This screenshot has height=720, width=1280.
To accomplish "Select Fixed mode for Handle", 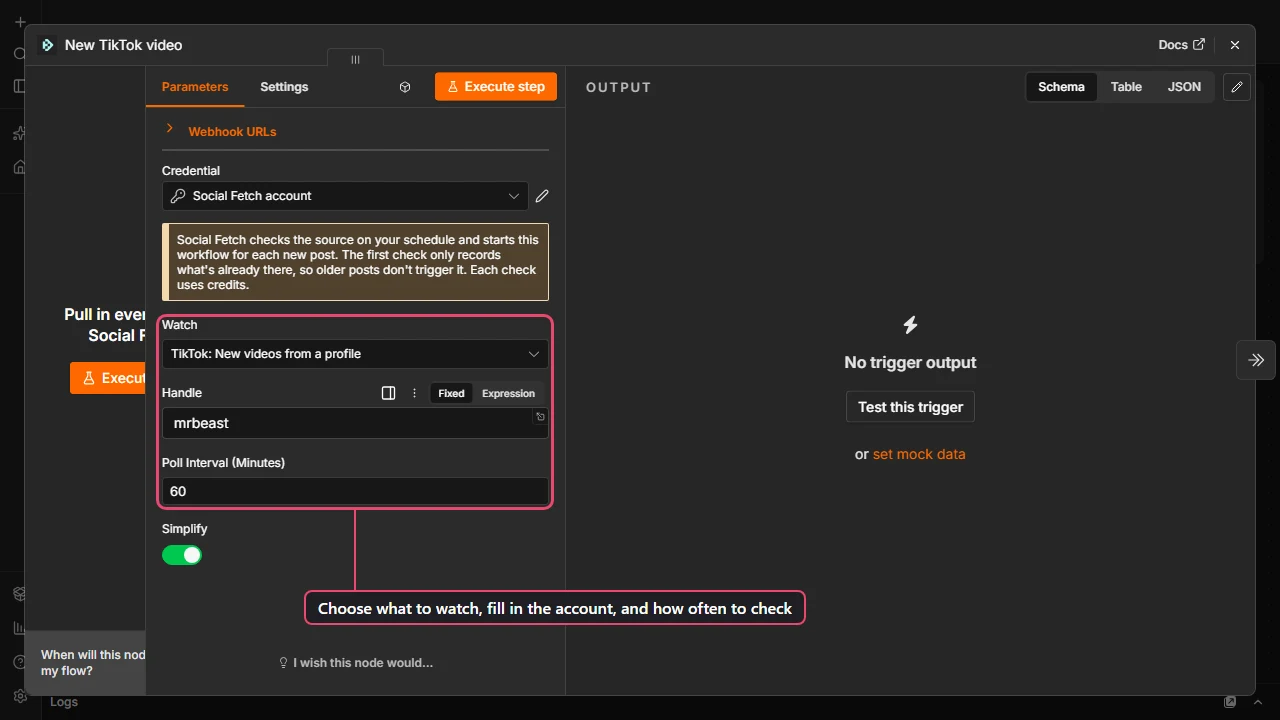I will coord(451,393).
